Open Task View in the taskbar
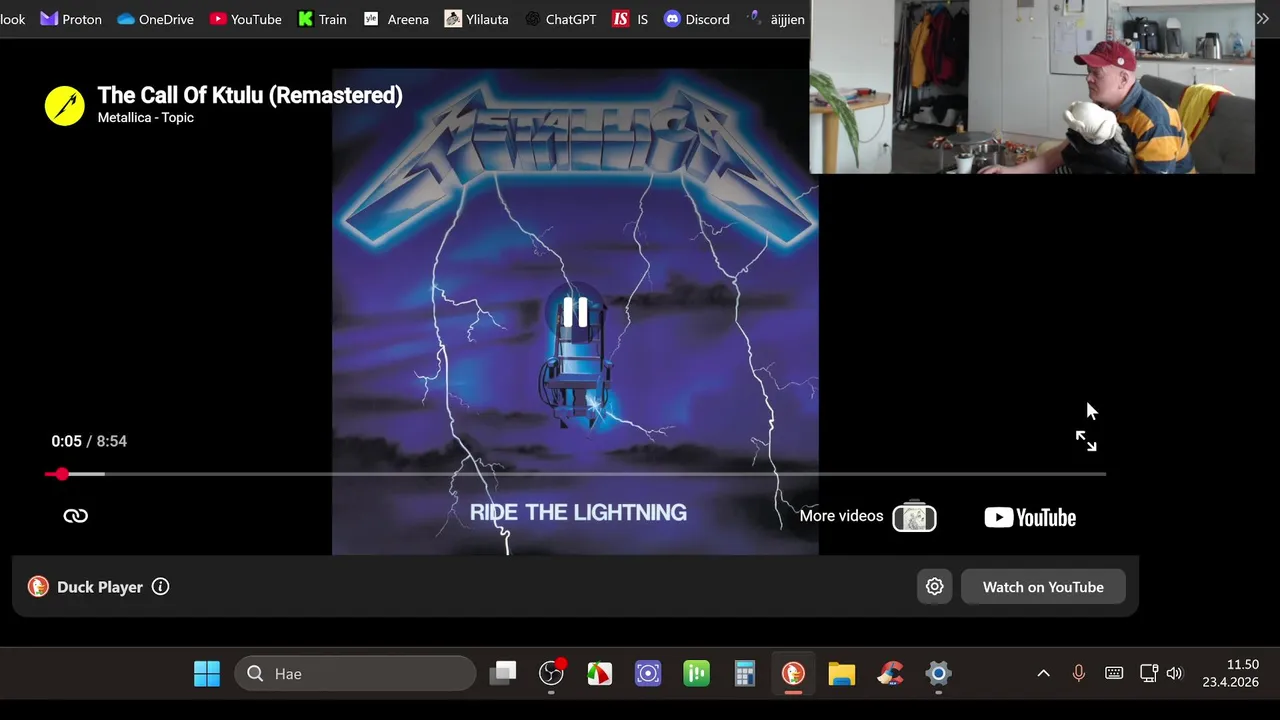The image size is (1280, 720). [x=503, y=674]
